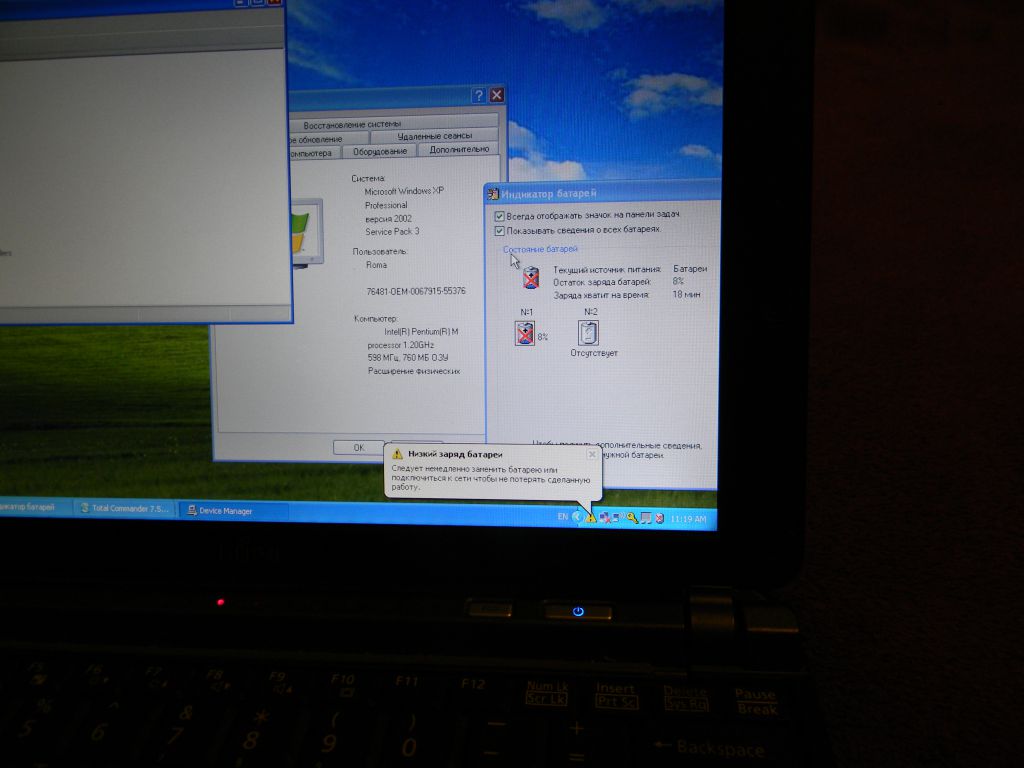The width and height of the screenshot is (1024, 768).
Task: Select battery No.1 icon showing 8%
Action: [x=525, y=332]
